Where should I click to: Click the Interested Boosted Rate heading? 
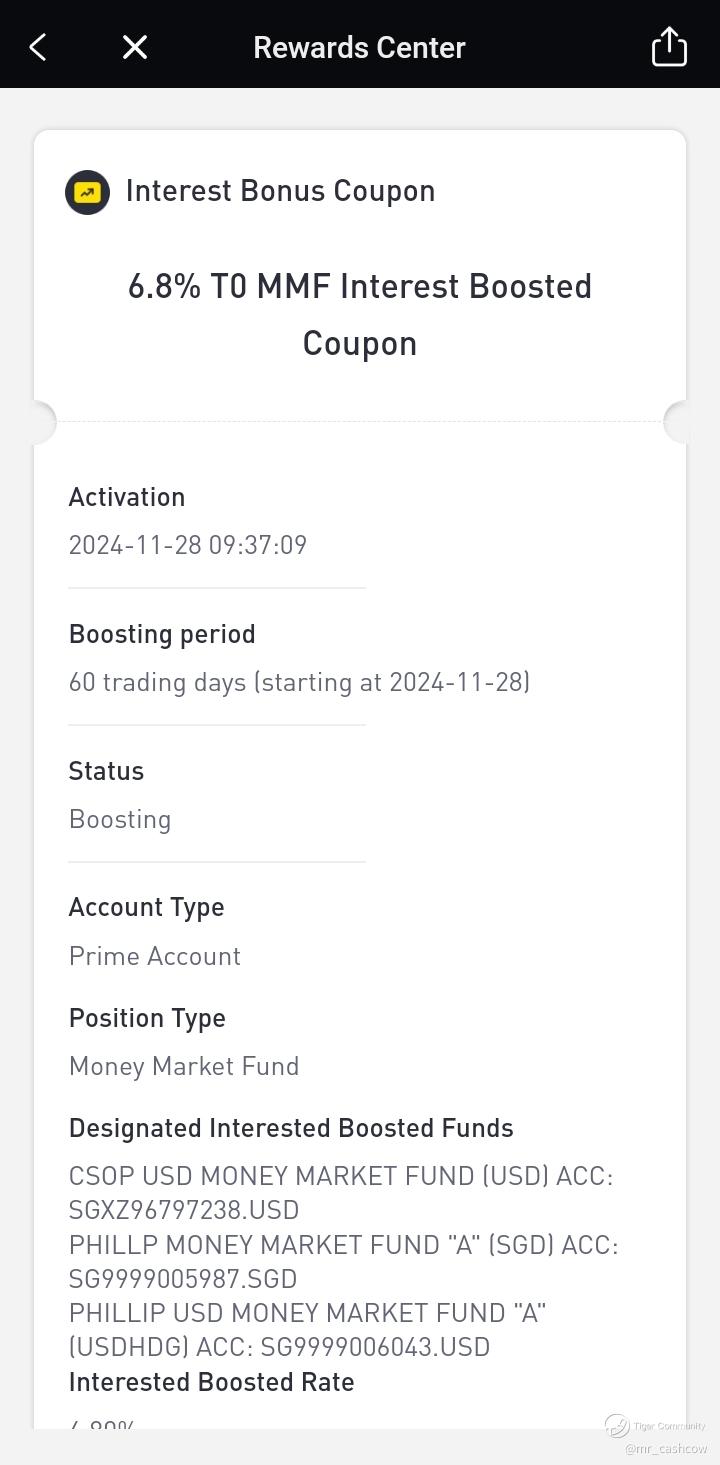tap(212, 1382)
